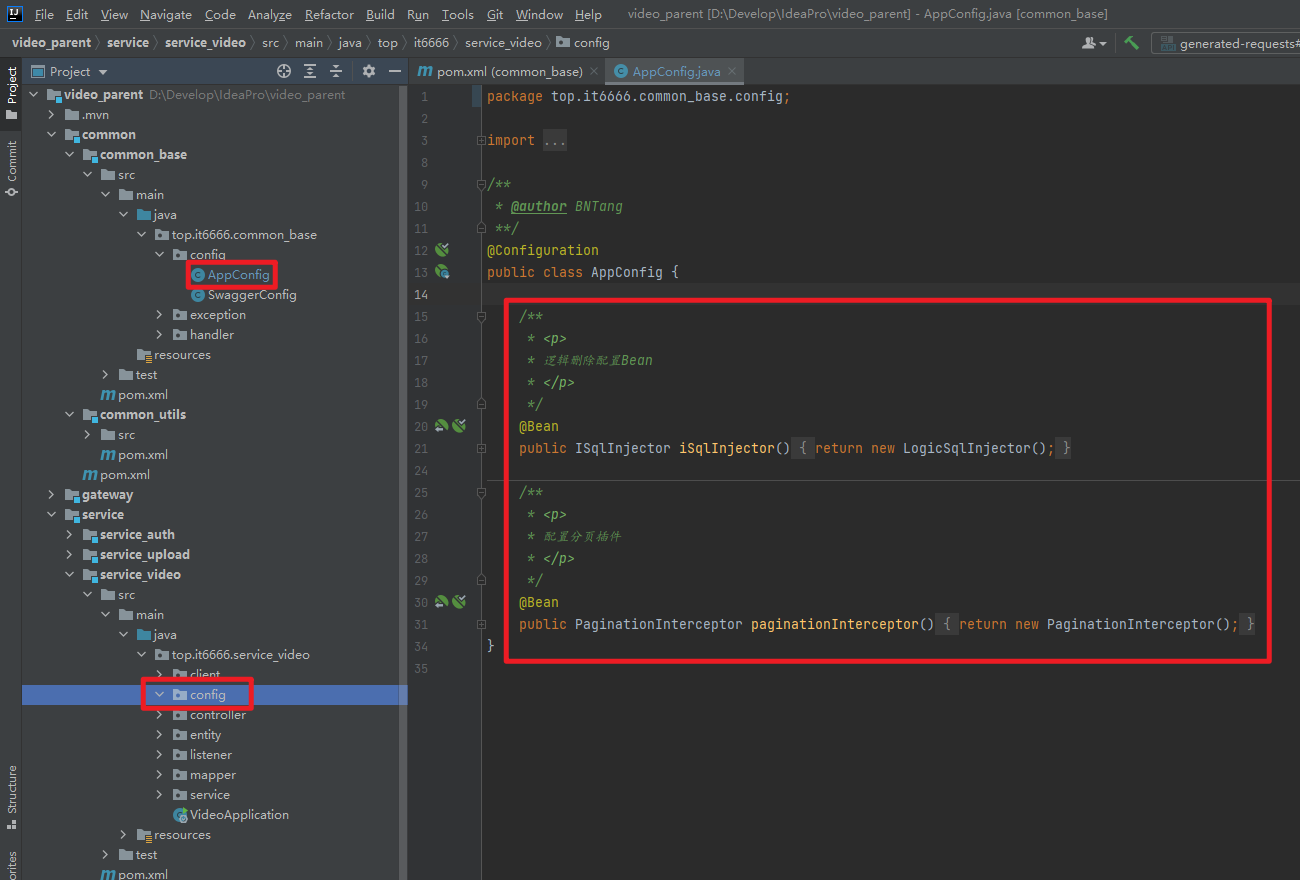Viewport: 1300px width, 880px height.
Task: Open the user account icon menu
Action: coord(1094,43)
